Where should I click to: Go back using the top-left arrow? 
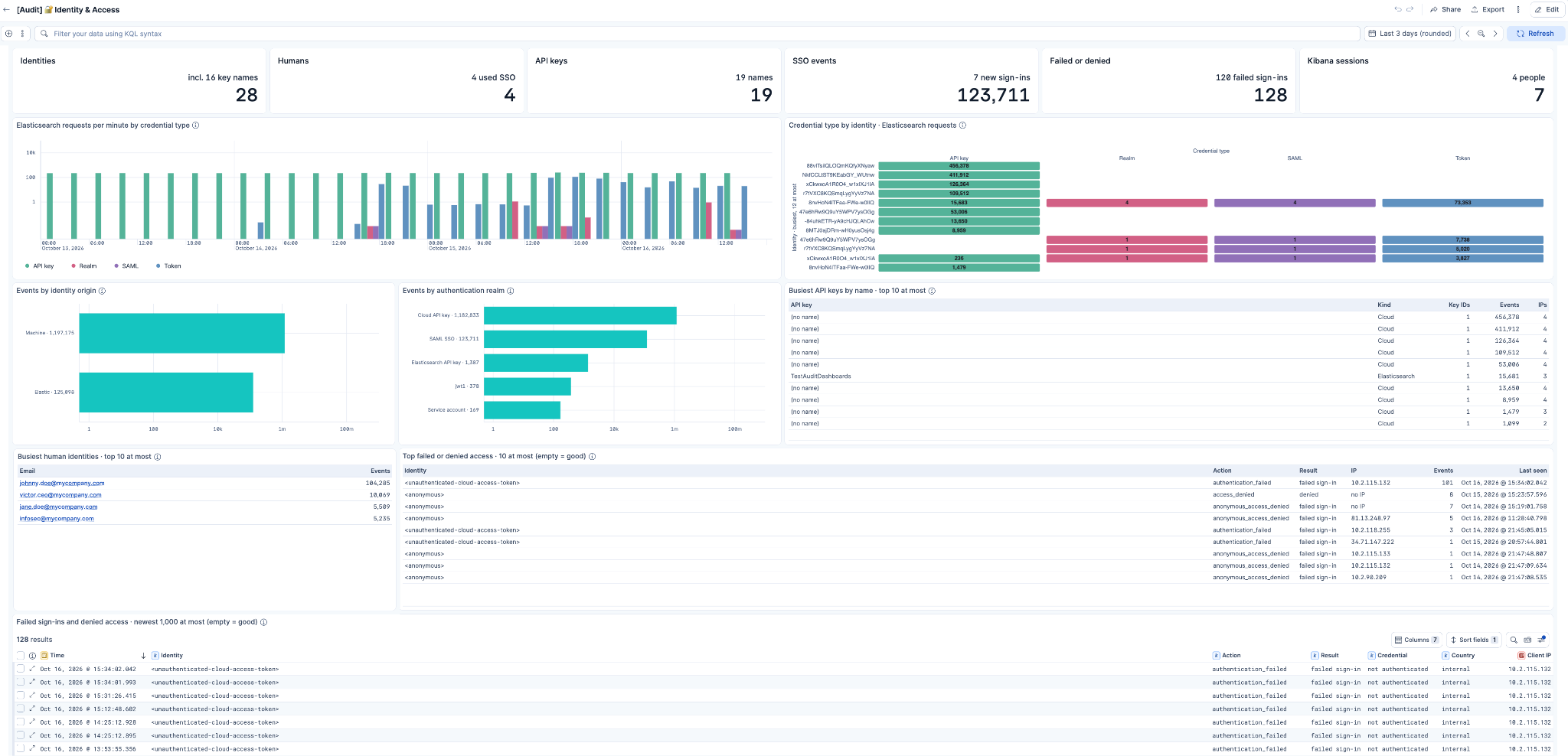click(7, 10)
